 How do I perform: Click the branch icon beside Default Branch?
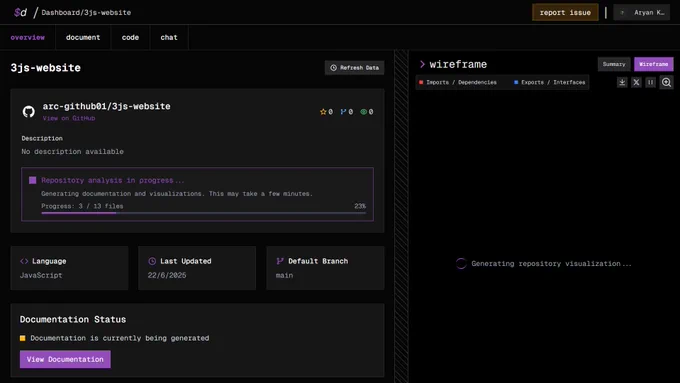click(x=280, y=261)
